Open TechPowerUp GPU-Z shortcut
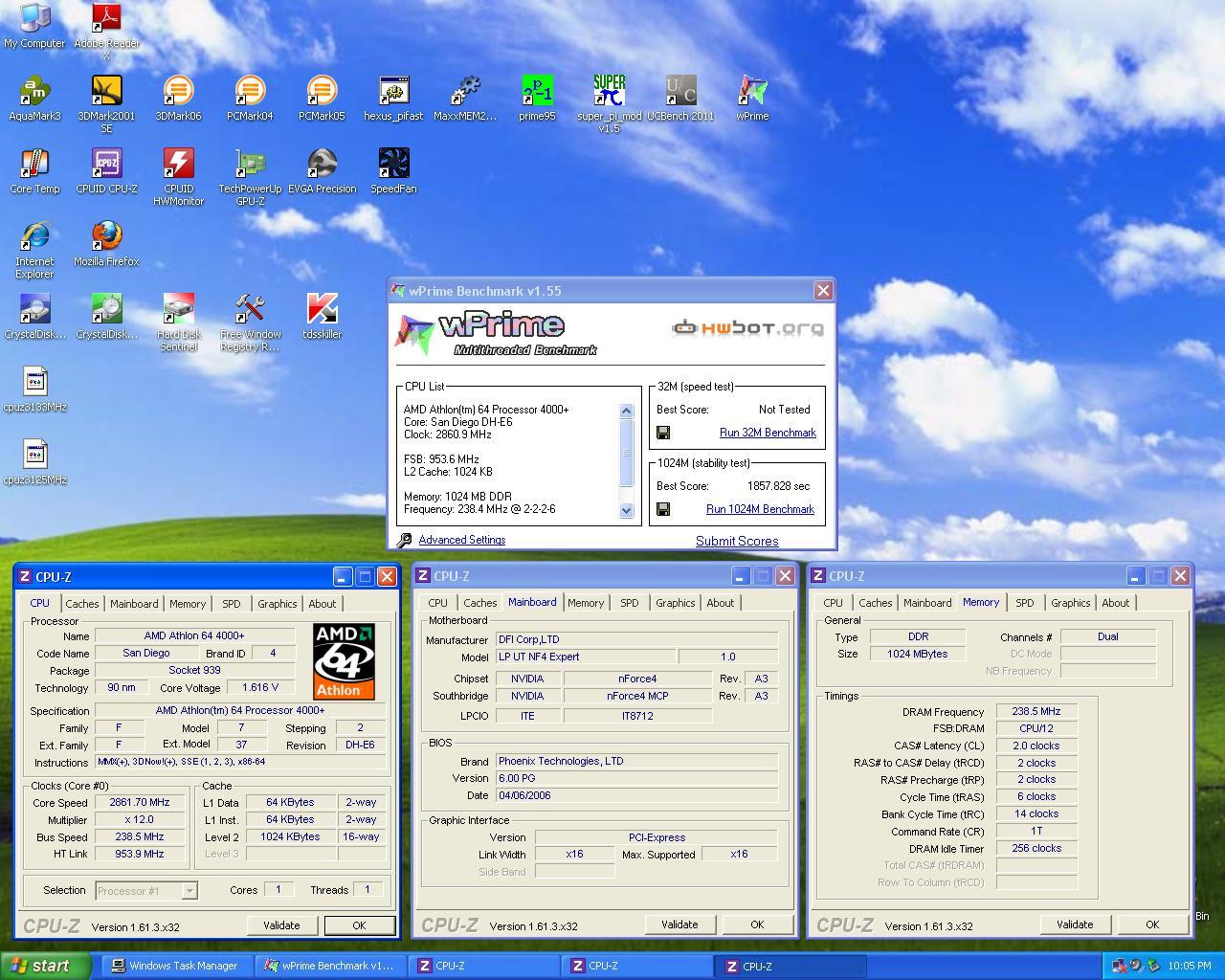 click(x=250, y=176)
